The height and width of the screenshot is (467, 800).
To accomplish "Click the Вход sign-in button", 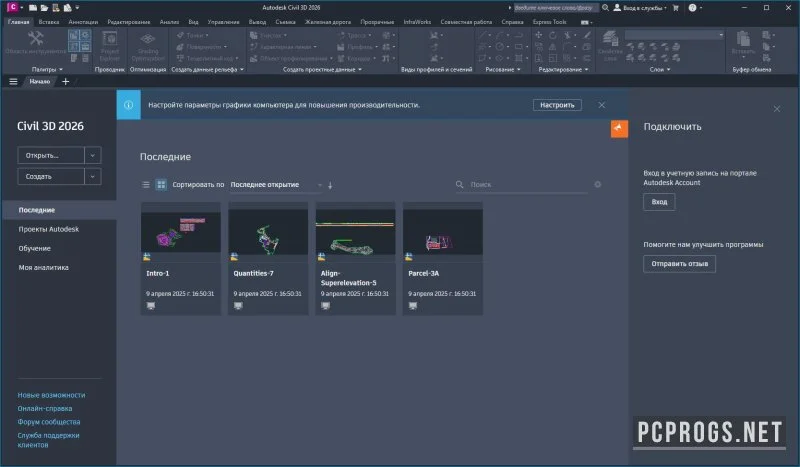I will tap(659, 202).
